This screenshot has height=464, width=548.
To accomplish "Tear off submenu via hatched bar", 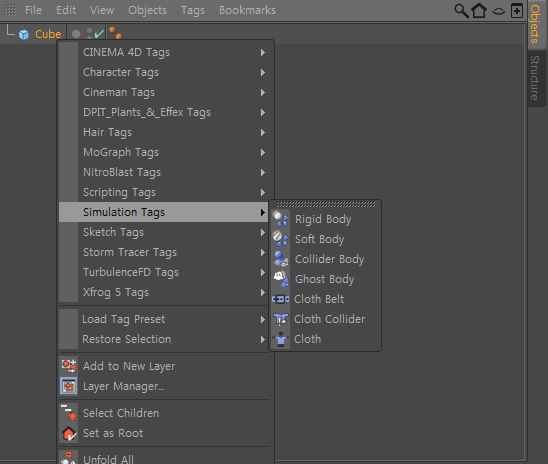I will (325, 204).
